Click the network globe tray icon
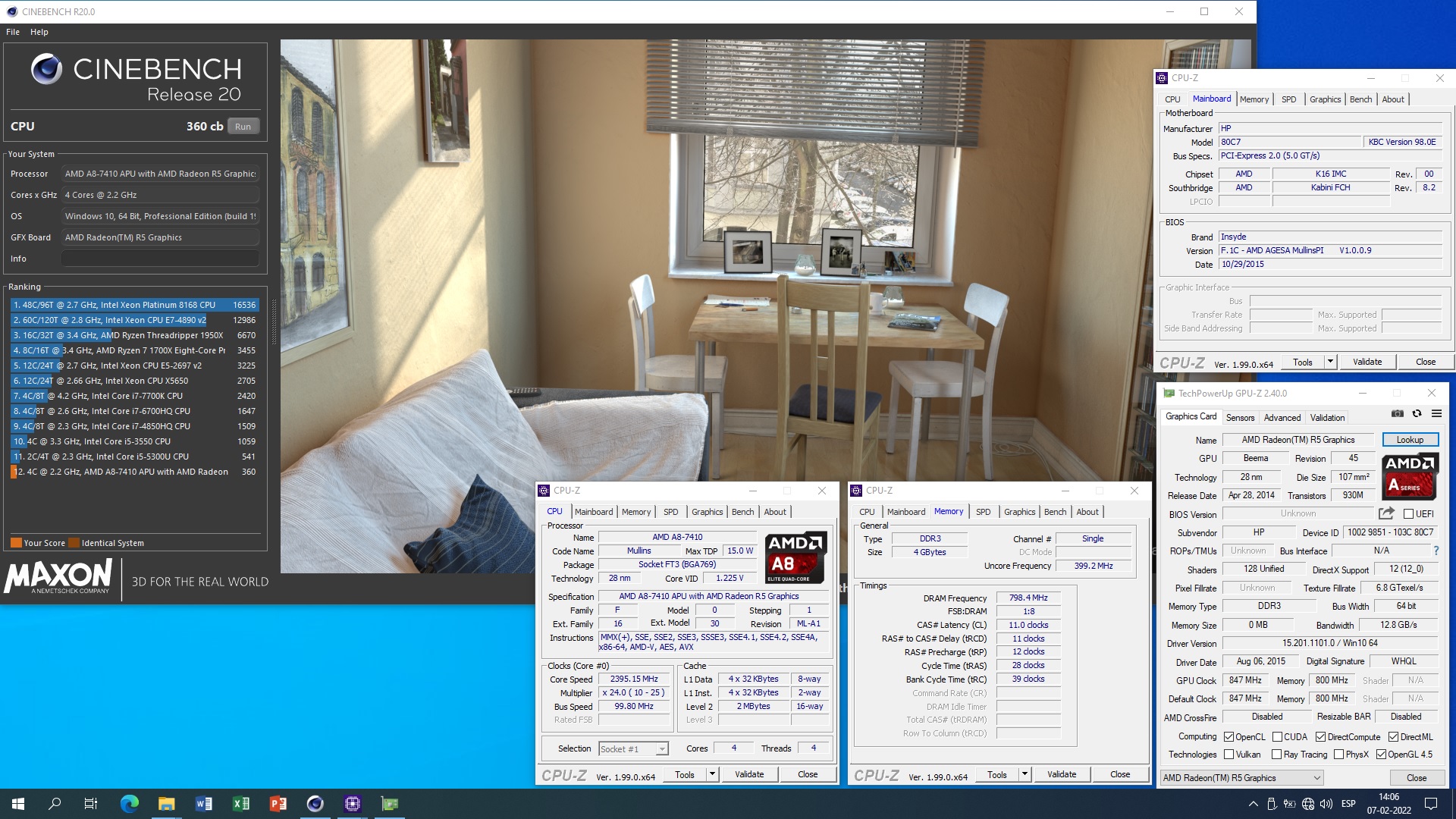 (x=1307, y=804)
